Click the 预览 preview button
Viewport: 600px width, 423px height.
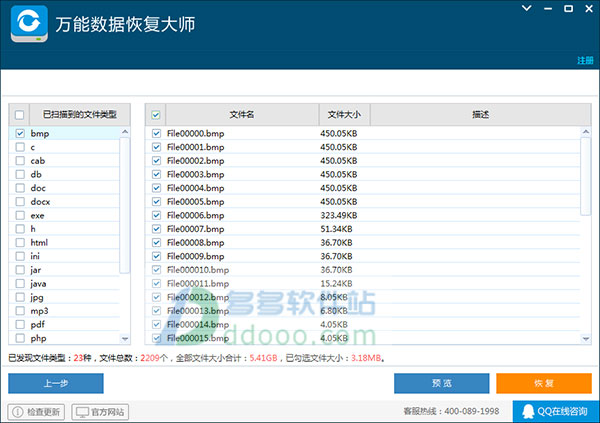[442, 383]
